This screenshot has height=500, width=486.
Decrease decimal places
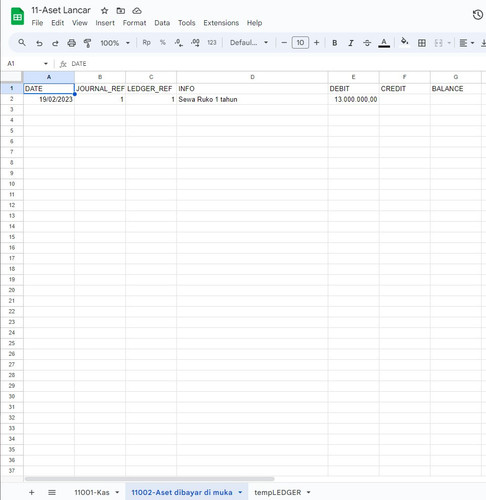tap(179, 43)
